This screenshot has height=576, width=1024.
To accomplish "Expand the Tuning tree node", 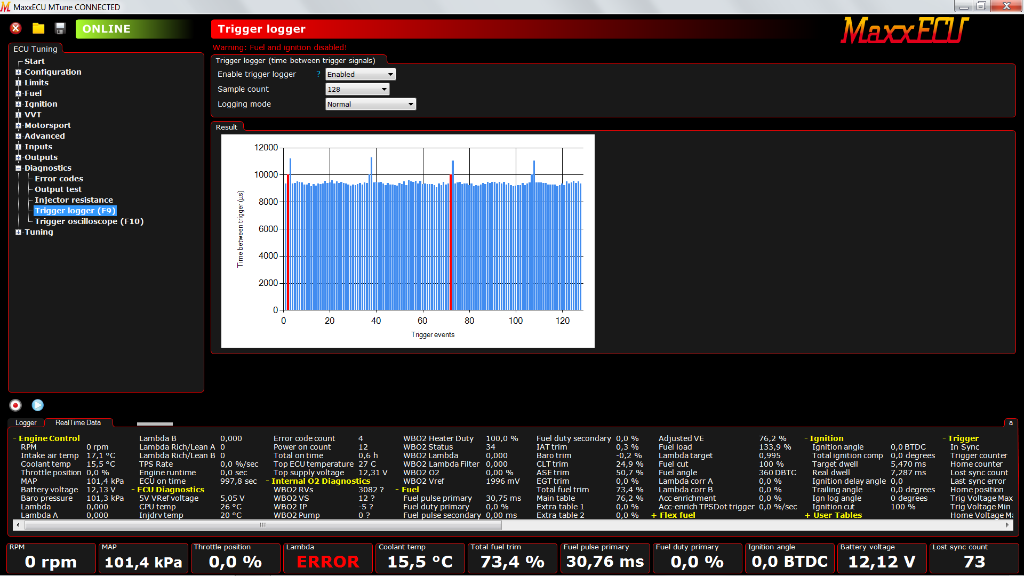I will (x=18, y=232).
